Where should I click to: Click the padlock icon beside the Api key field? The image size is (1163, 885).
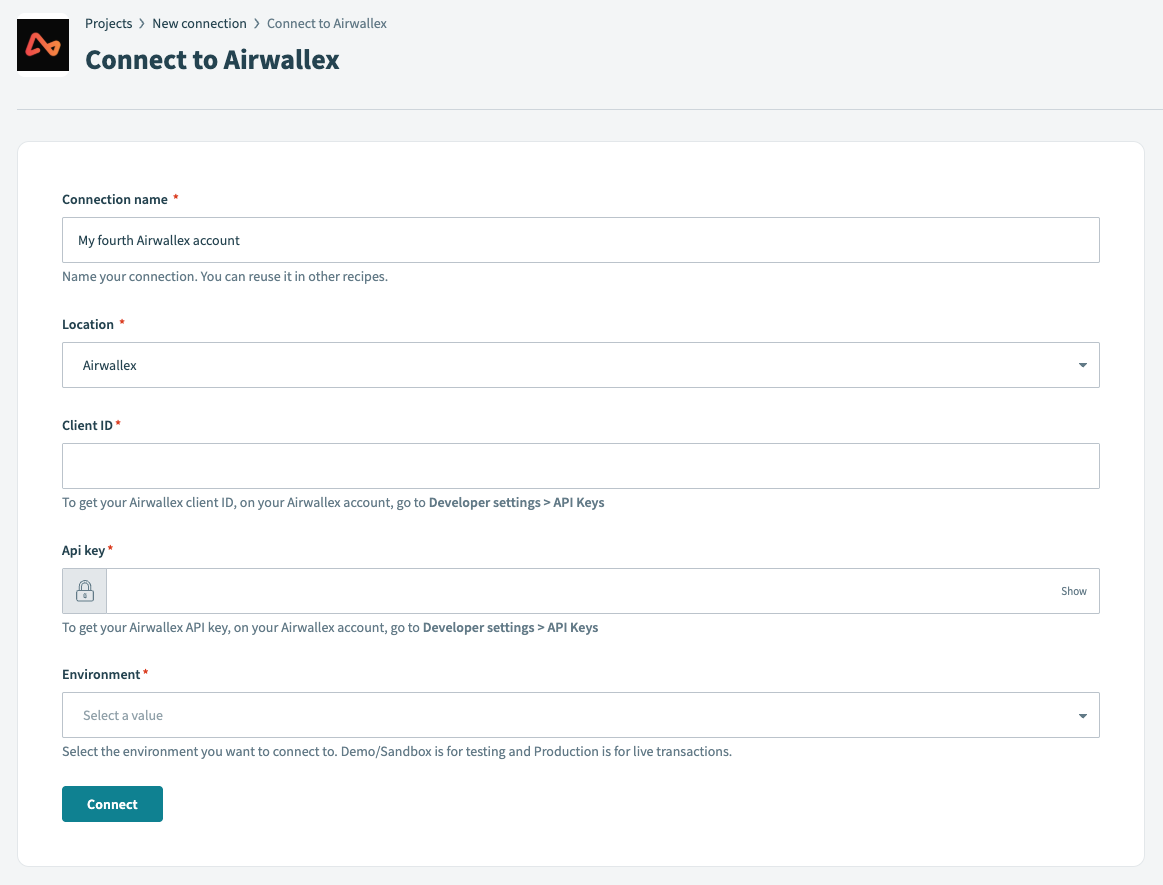pyautogui.click(x=84, y=590)
